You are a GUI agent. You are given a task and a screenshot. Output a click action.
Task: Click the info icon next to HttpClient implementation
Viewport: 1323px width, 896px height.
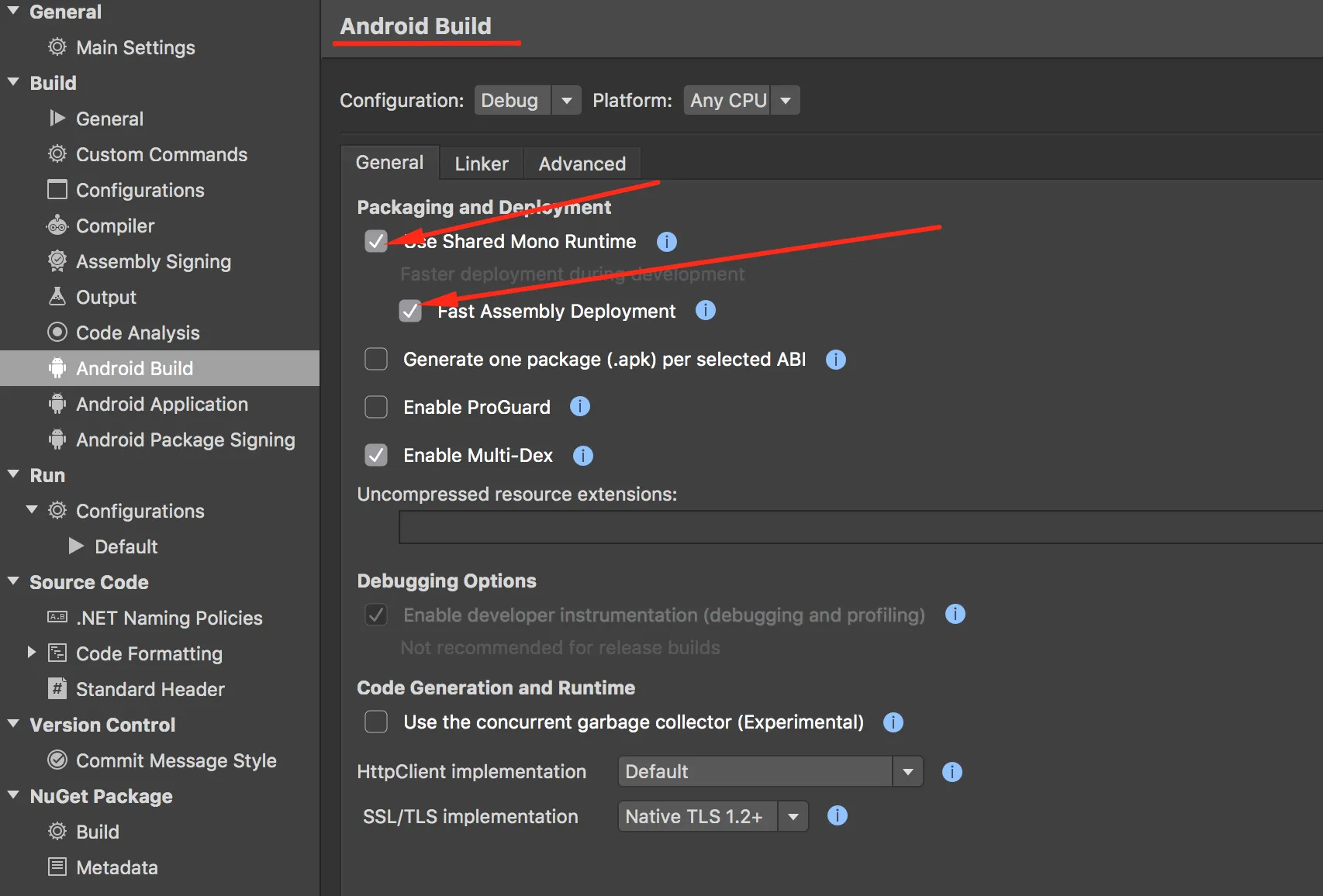952,772
